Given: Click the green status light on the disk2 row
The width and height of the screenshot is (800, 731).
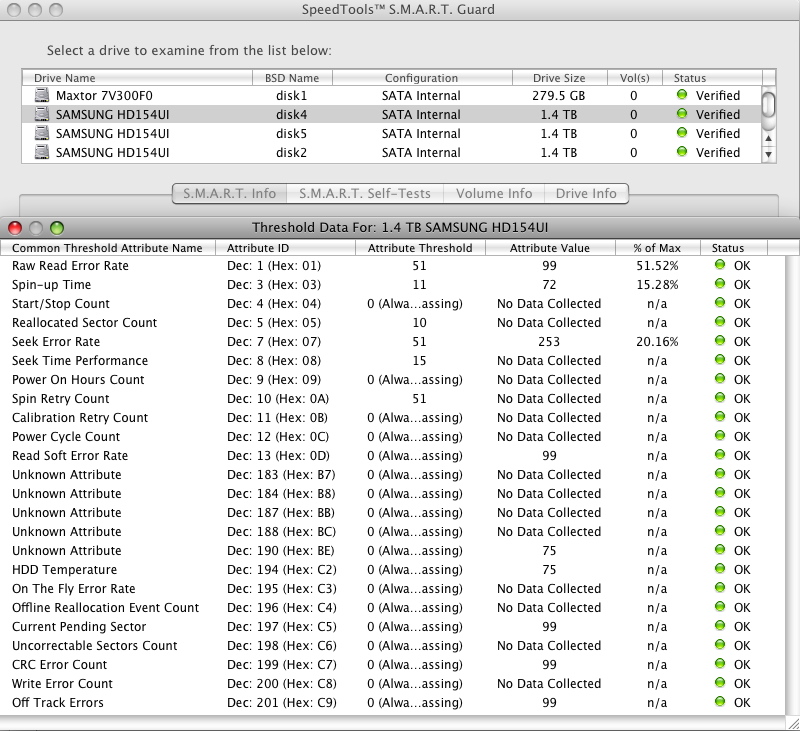Looking at the screenshot, I should (x=682, y=151).
